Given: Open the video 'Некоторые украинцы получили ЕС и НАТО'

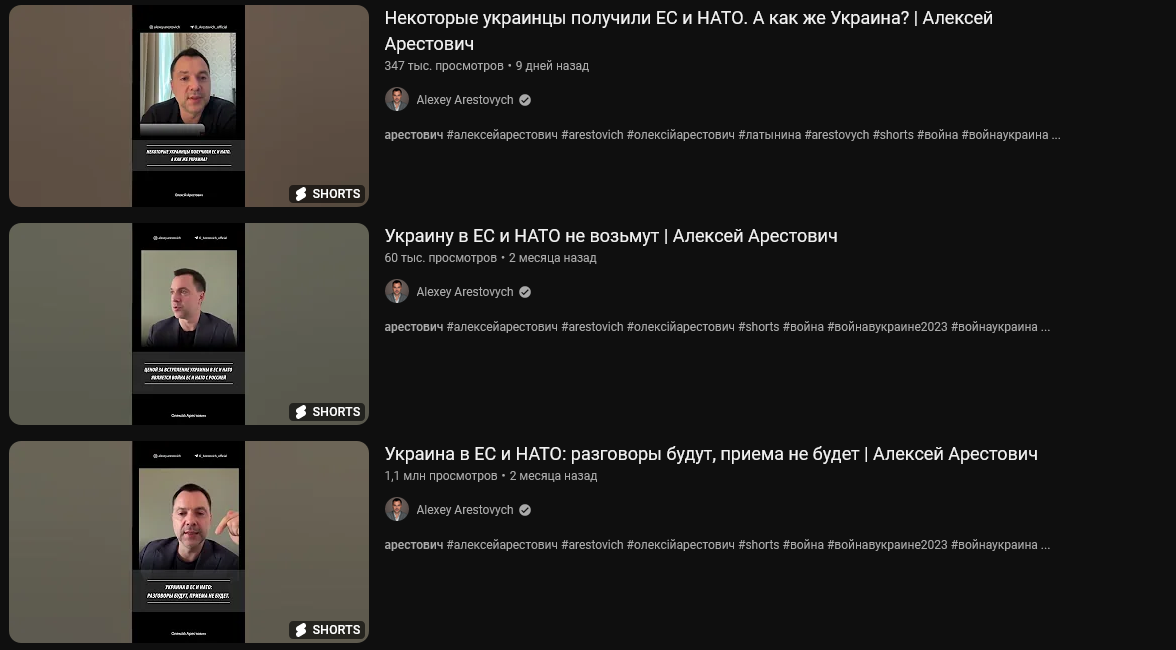Looking at the screenshot, I should click(688, 31).
